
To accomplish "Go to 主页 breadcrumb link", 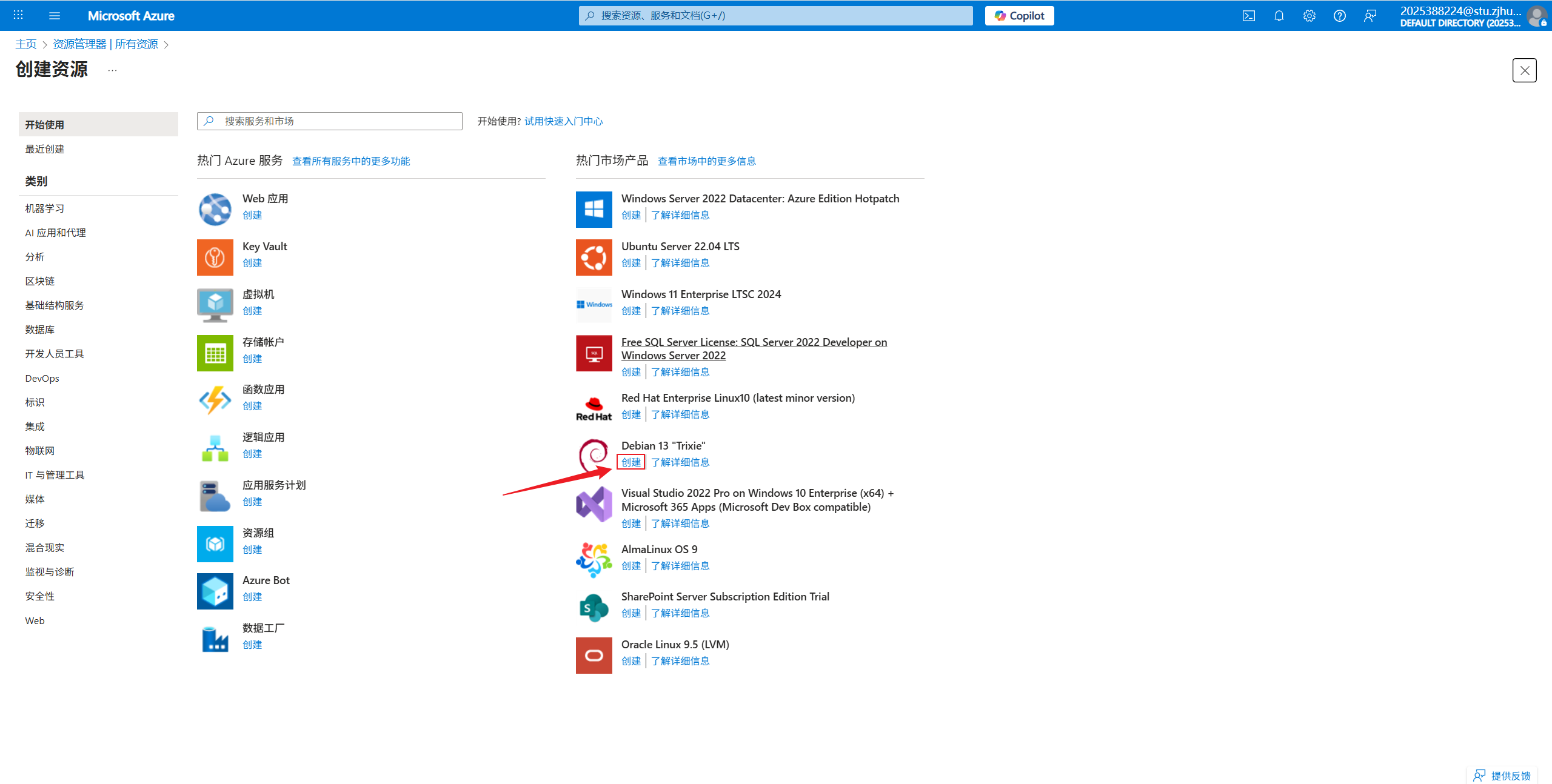I will [26, 44].
